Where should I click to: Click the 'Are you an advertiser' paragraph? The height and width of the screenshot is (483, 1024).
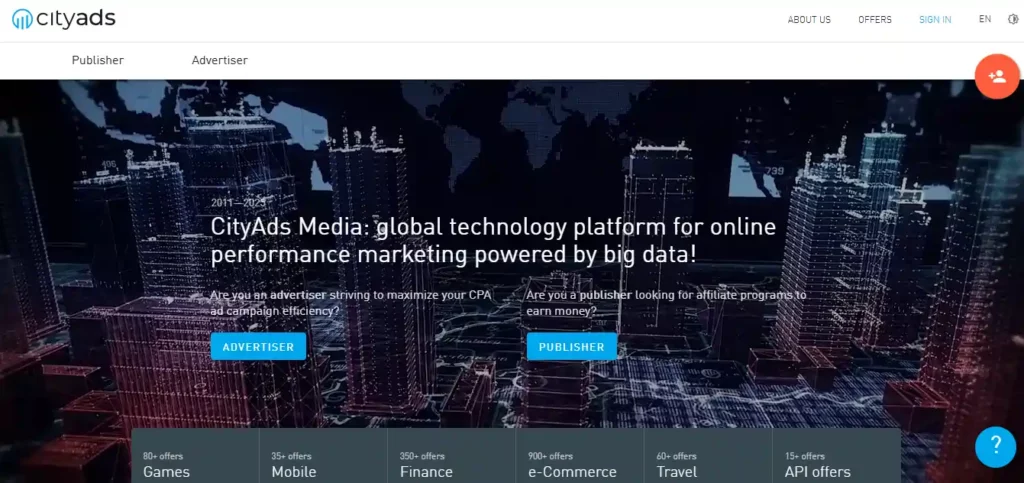coord(351,303)
